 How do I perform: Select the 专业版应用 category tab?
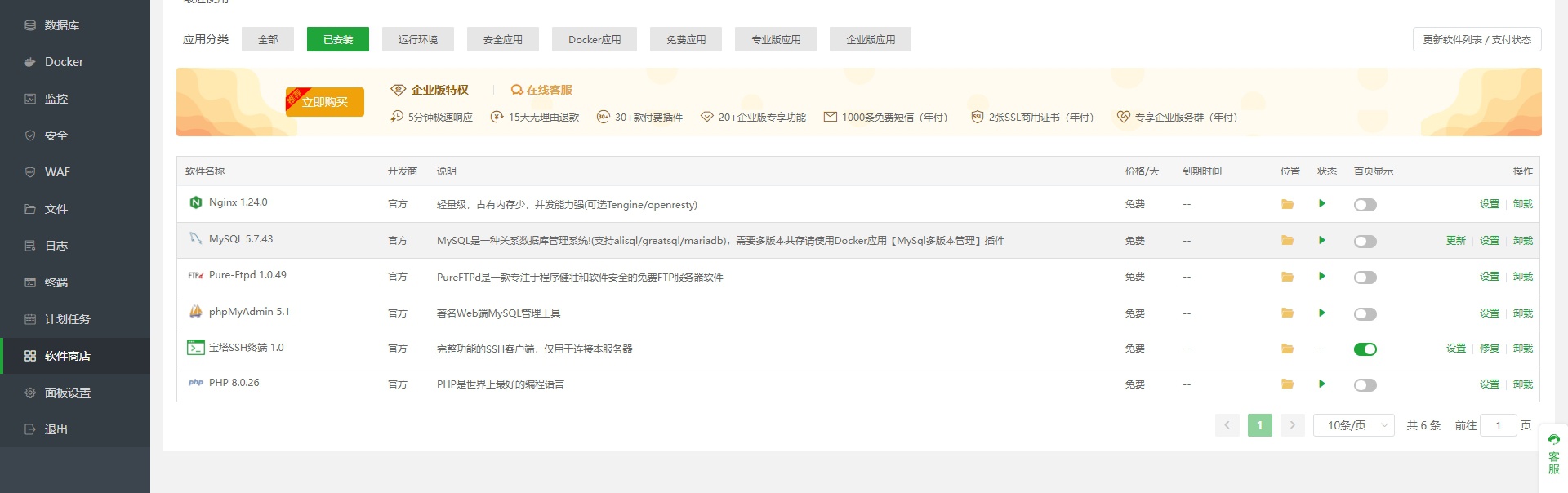point(776,39)
